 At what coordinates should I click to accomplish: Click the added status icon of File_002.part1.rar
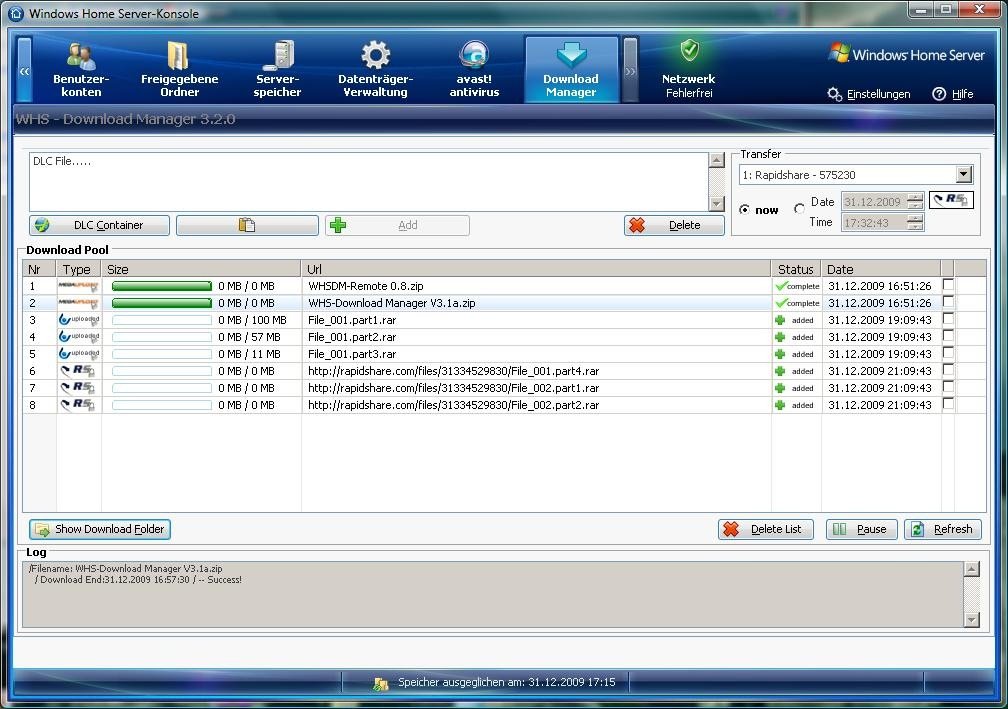[780, 388]
